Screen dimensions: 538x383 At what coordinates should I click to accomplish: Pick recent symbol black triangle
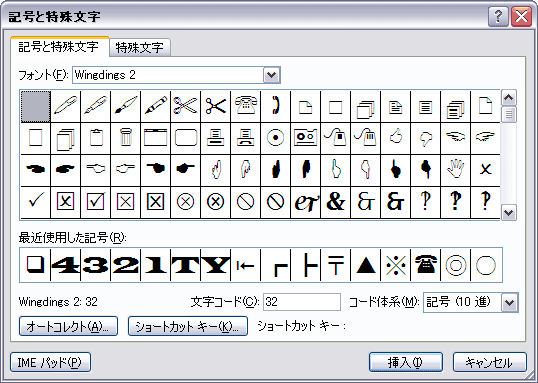tap(366, 265)
